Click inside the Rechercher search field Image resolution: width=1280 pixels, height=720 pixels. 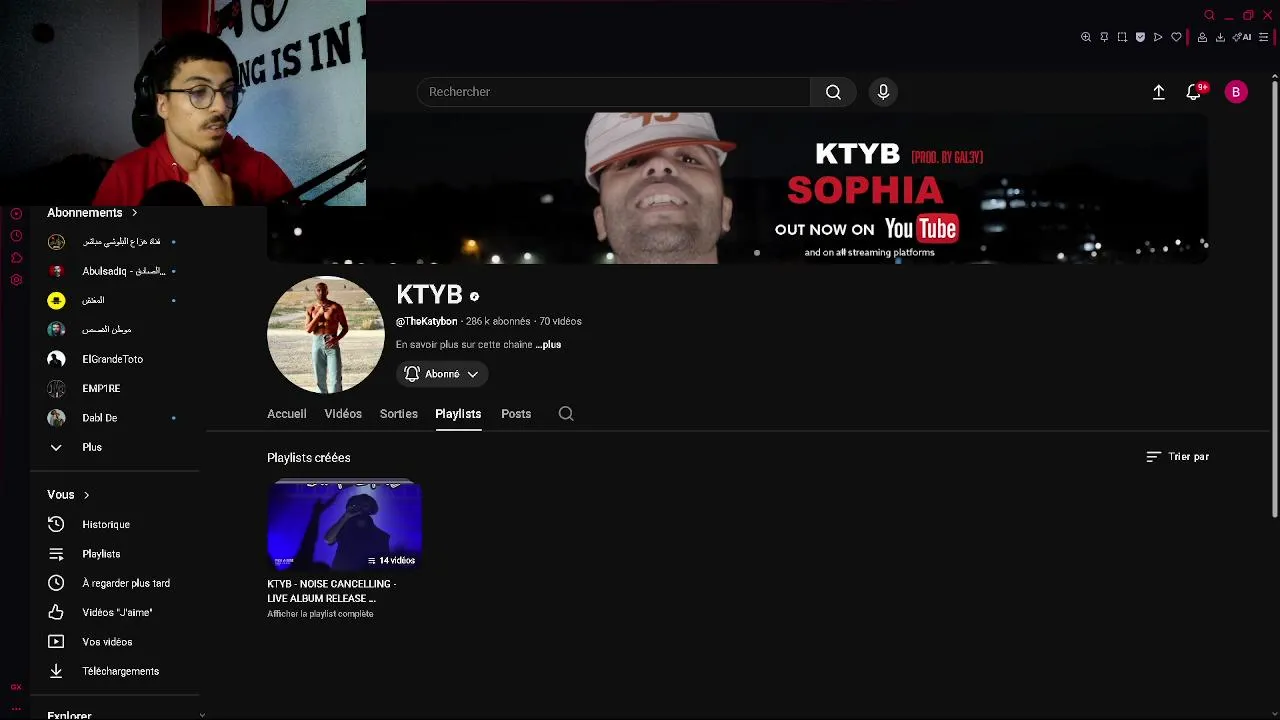(613, 92)
